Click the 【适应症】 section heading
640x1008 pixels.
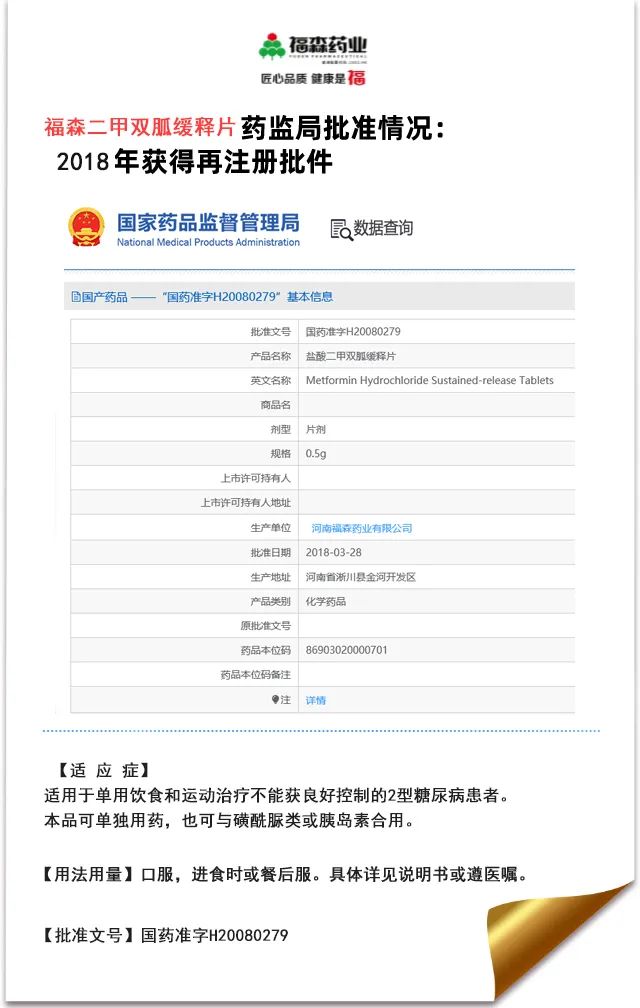click(x=104, y=770)
